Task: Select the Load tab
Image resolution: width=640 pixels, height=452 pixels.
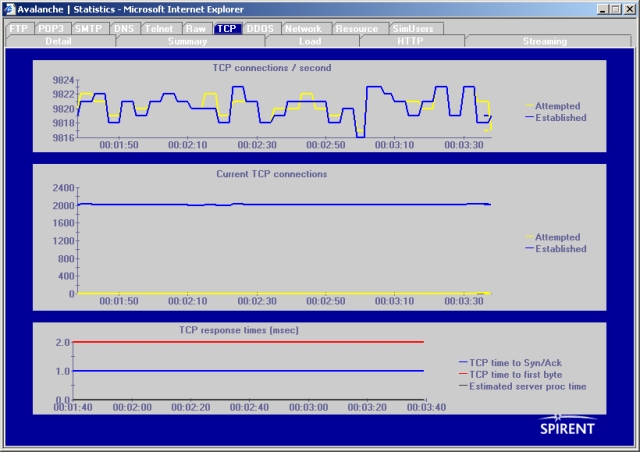Action: pos(310,41)
